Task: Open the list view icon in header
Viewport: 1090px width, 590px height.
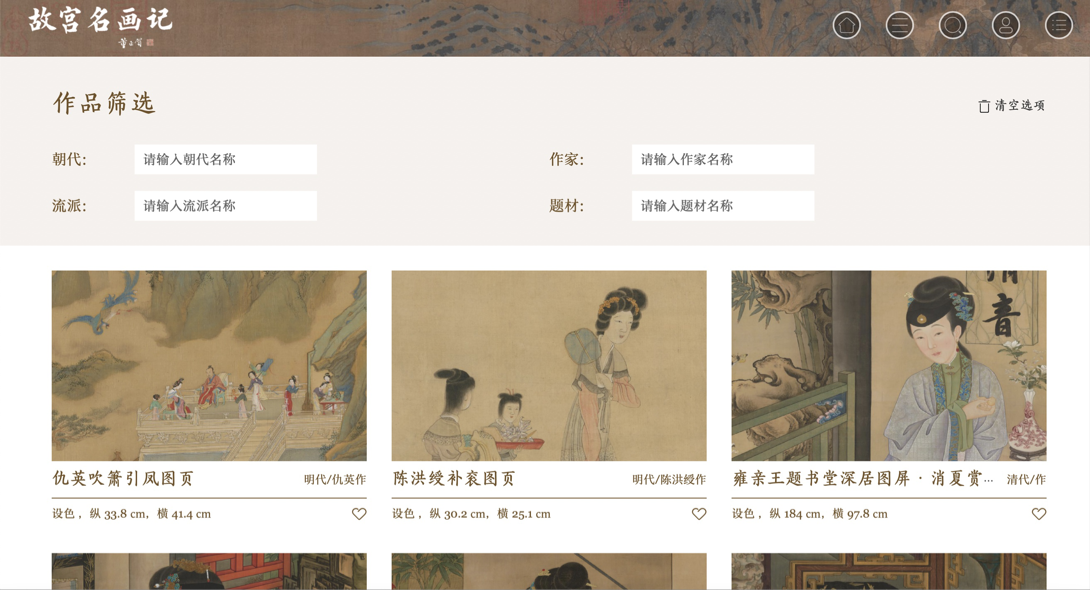Action: 1059,26
